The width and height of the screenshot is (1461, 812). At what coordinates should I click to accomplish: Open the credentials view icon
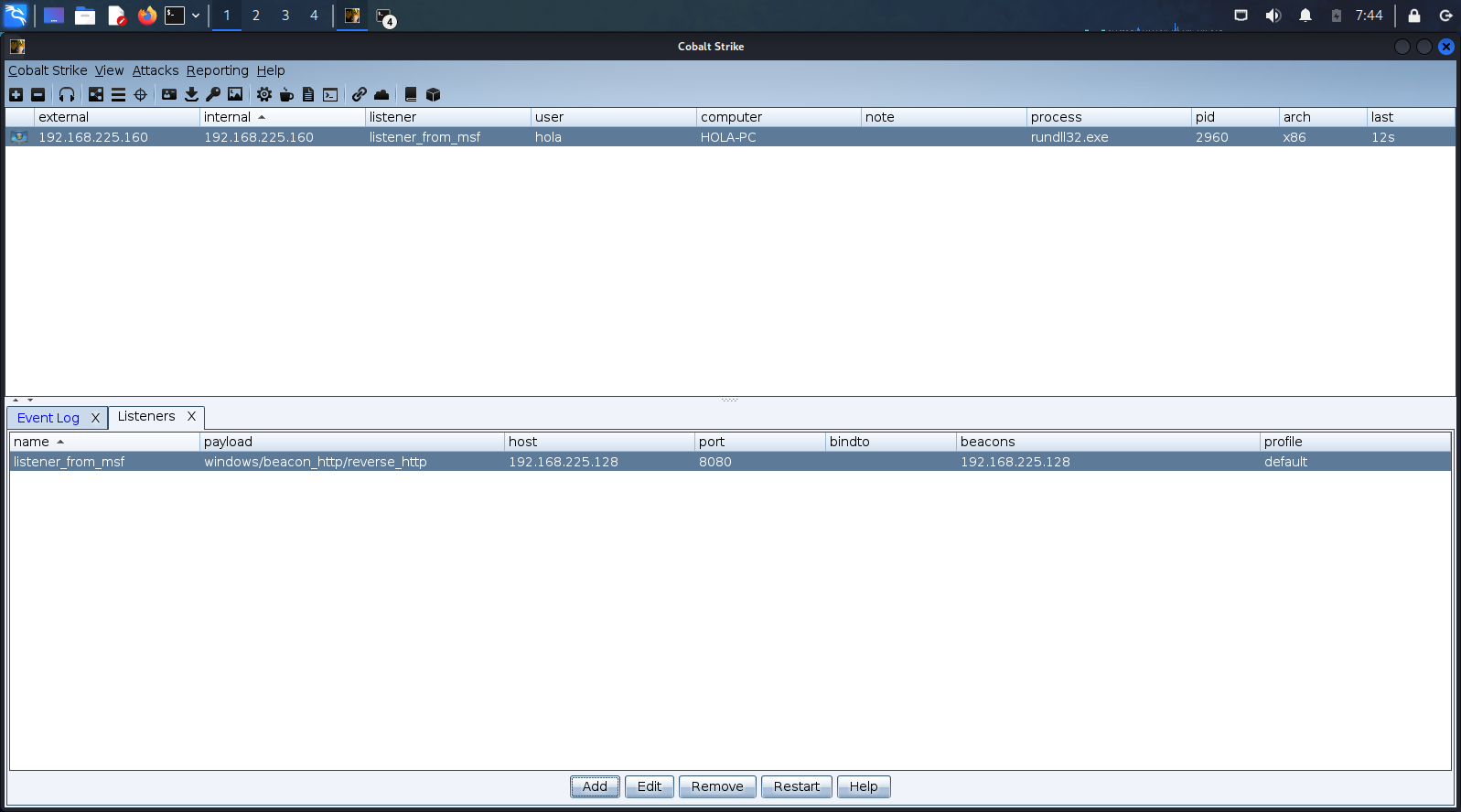click(x=169, y=94)
